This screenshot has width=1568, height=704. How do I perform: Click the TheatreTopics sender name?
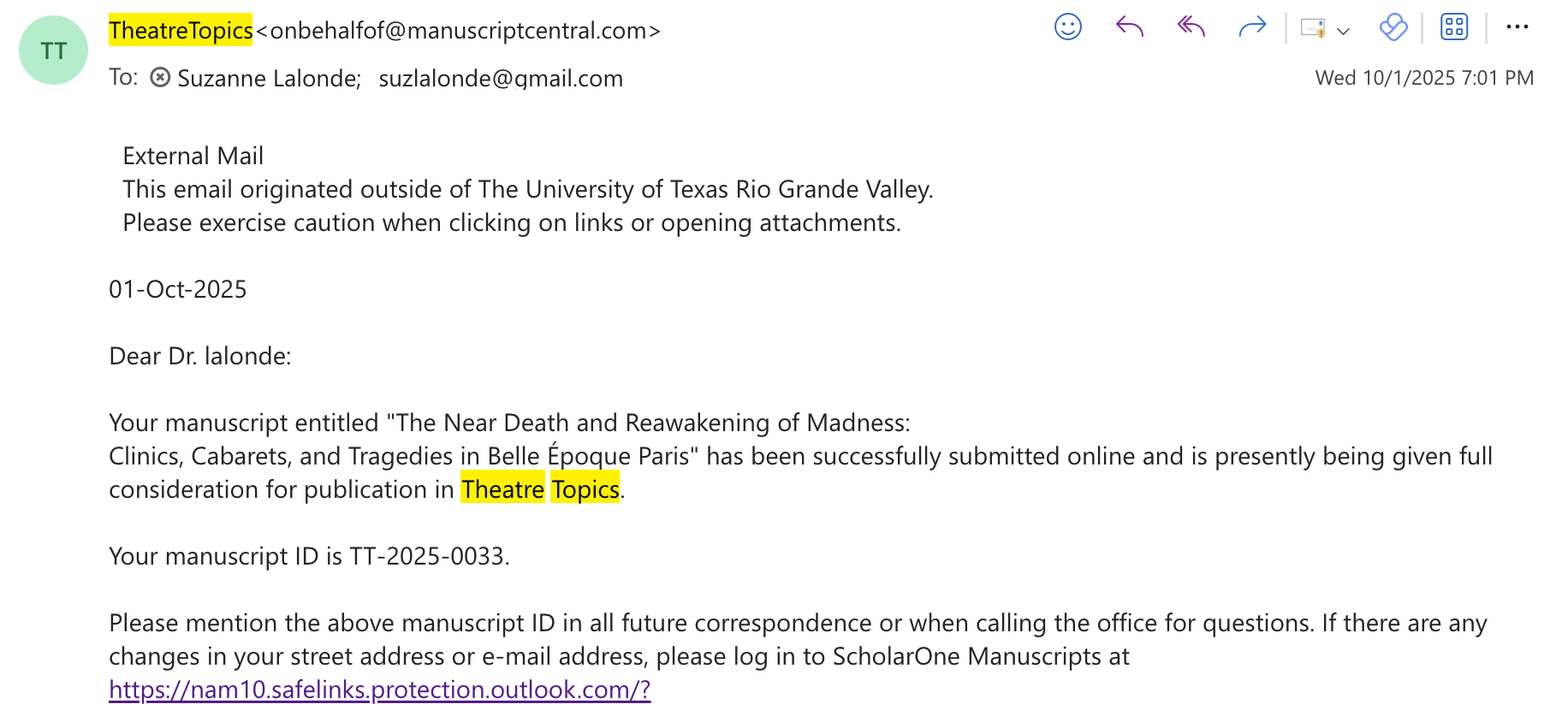(181, 31)
